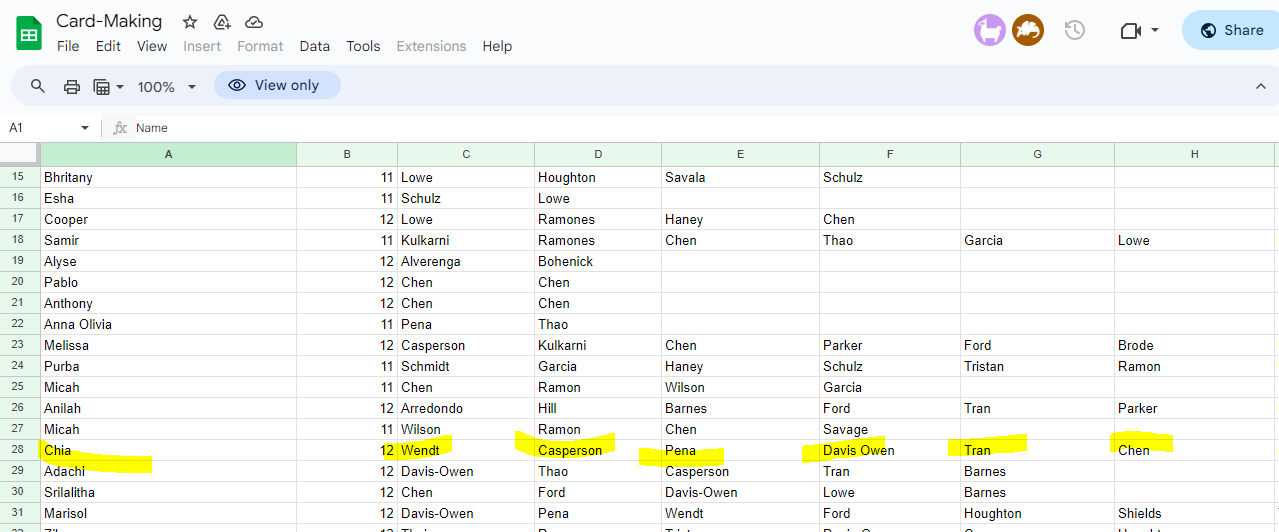
Task: Click the Share button
Action: (x=1231, y=30)
